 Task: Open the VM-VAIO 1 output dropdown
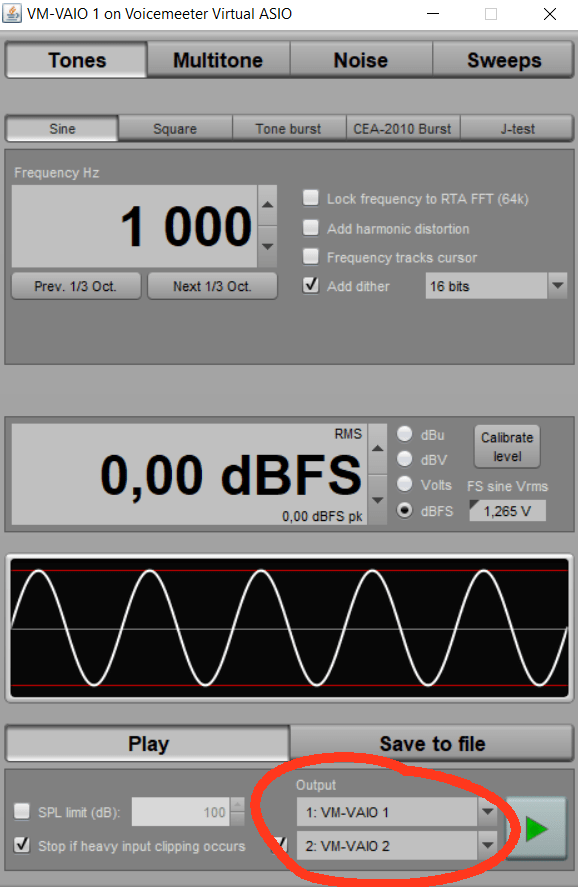(487, 812)
